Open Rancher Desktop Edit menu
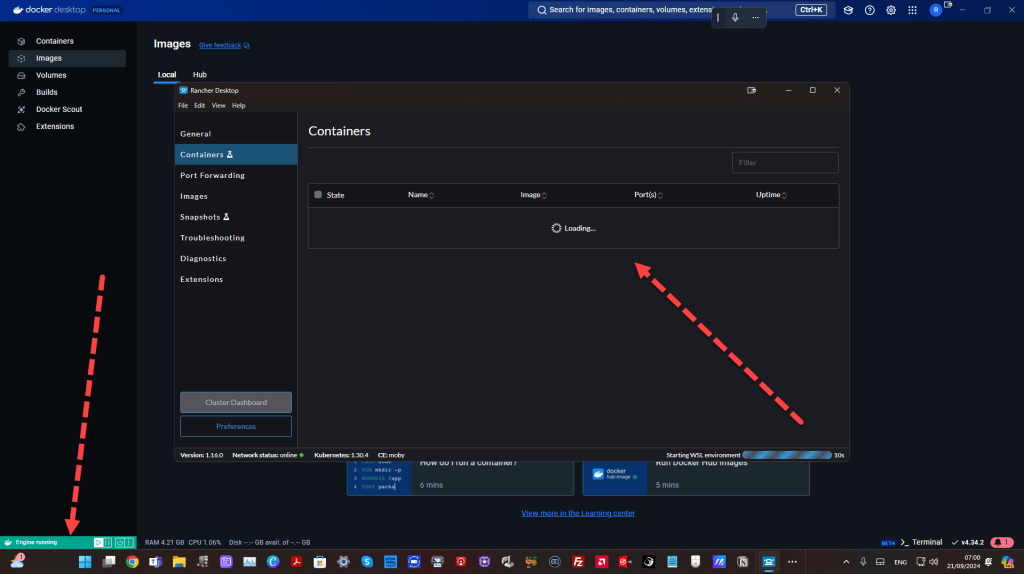The image size is (1024, 574). point(199,105)
